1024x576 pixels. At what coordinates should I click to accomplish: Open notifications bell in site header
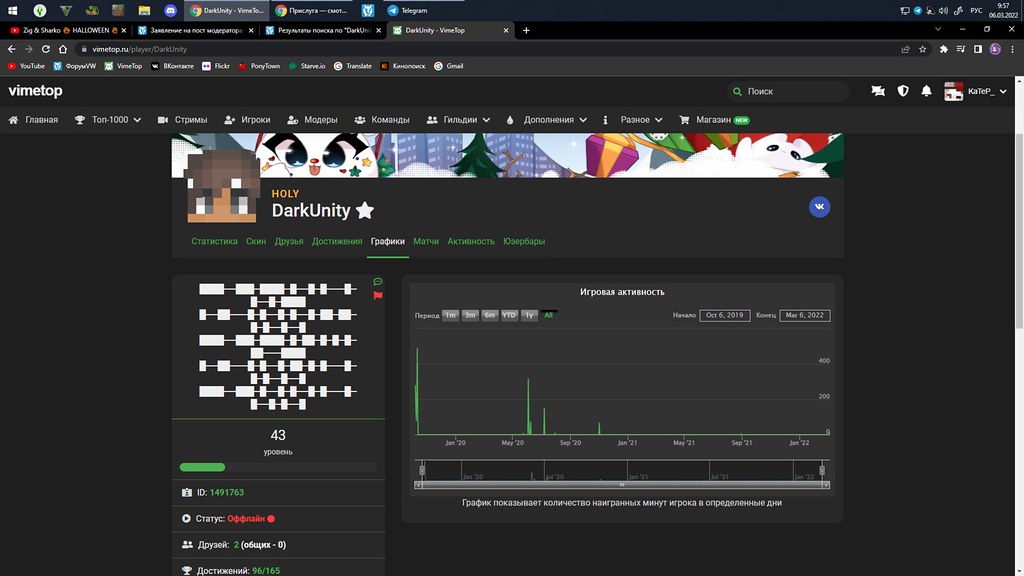(x=926, y=91)
